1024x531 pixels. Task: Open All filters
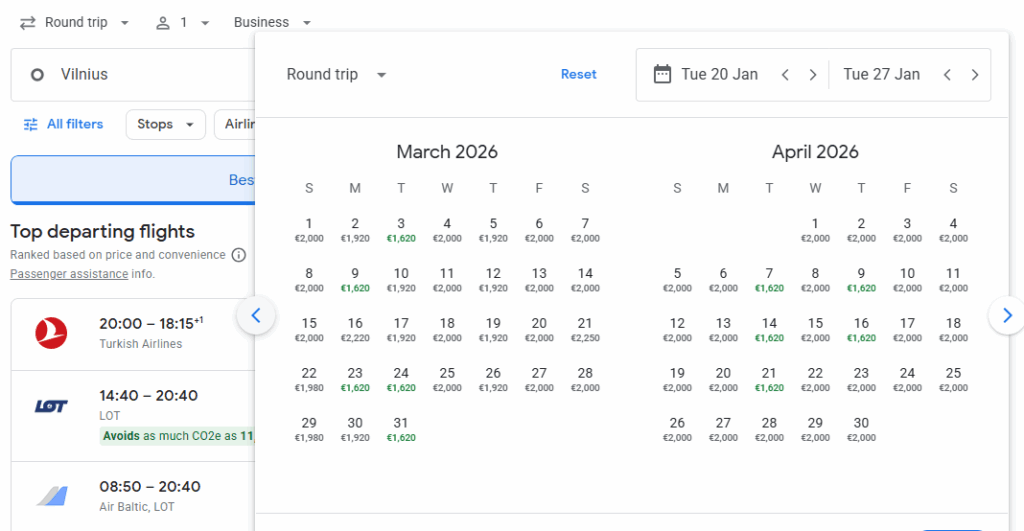coord(63,124)
